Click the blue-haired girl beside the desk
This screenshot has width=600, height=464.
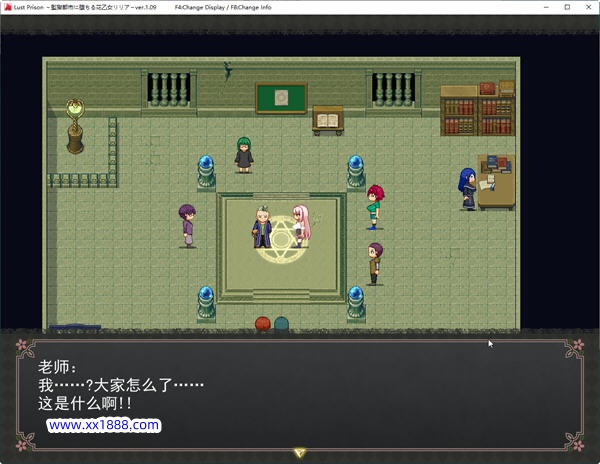[468, 189]
